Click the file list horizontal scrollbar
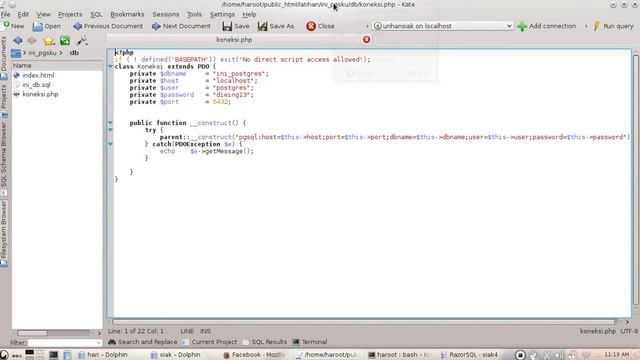This screenshot has height=360, width=640. pyautogui.click(x=33, y=333)
